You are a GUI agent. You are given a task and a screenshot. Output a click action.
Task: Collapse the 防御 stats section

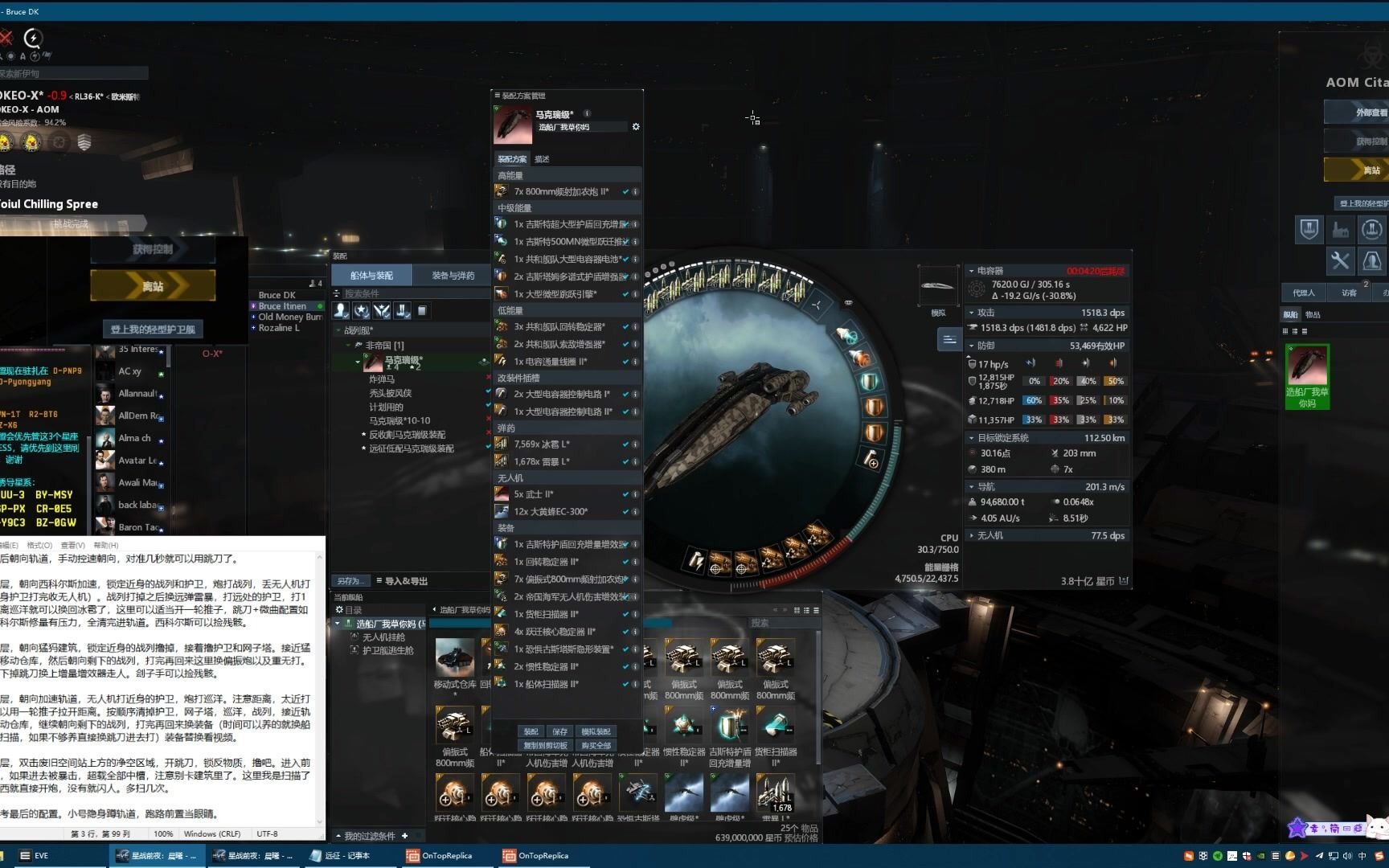971,346
